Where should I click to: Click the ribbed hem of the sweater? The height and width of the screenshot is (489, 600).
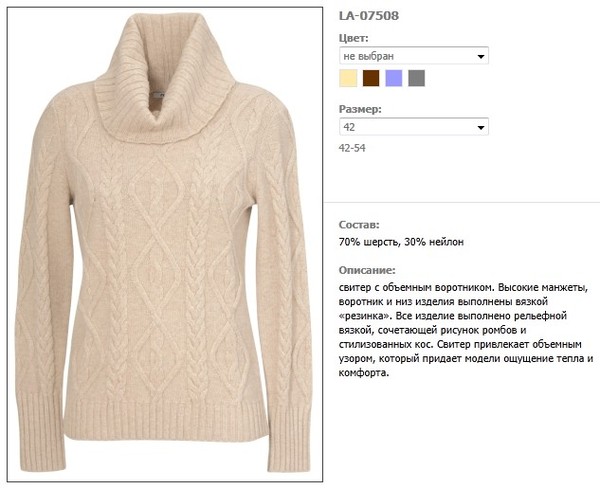point(166,421)
